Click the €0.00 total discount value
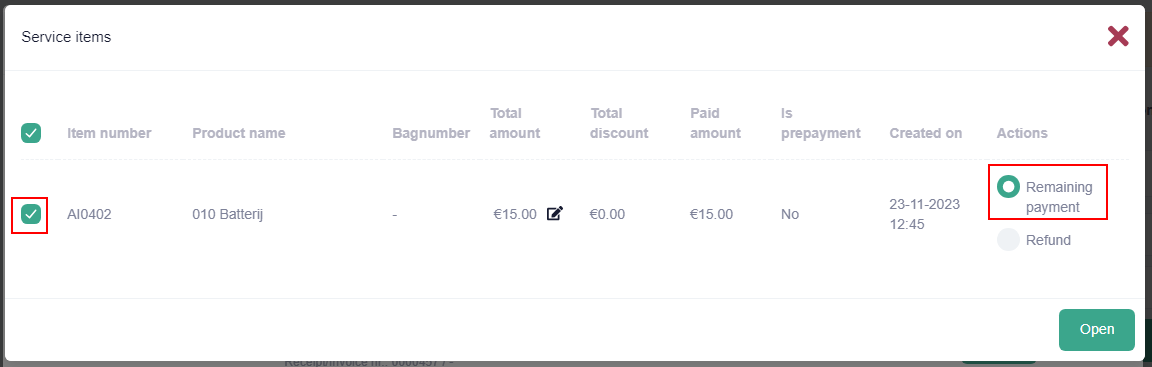The width and height of the screenshot is (1152, 367). pyautogui.click(x=607, y=215)
